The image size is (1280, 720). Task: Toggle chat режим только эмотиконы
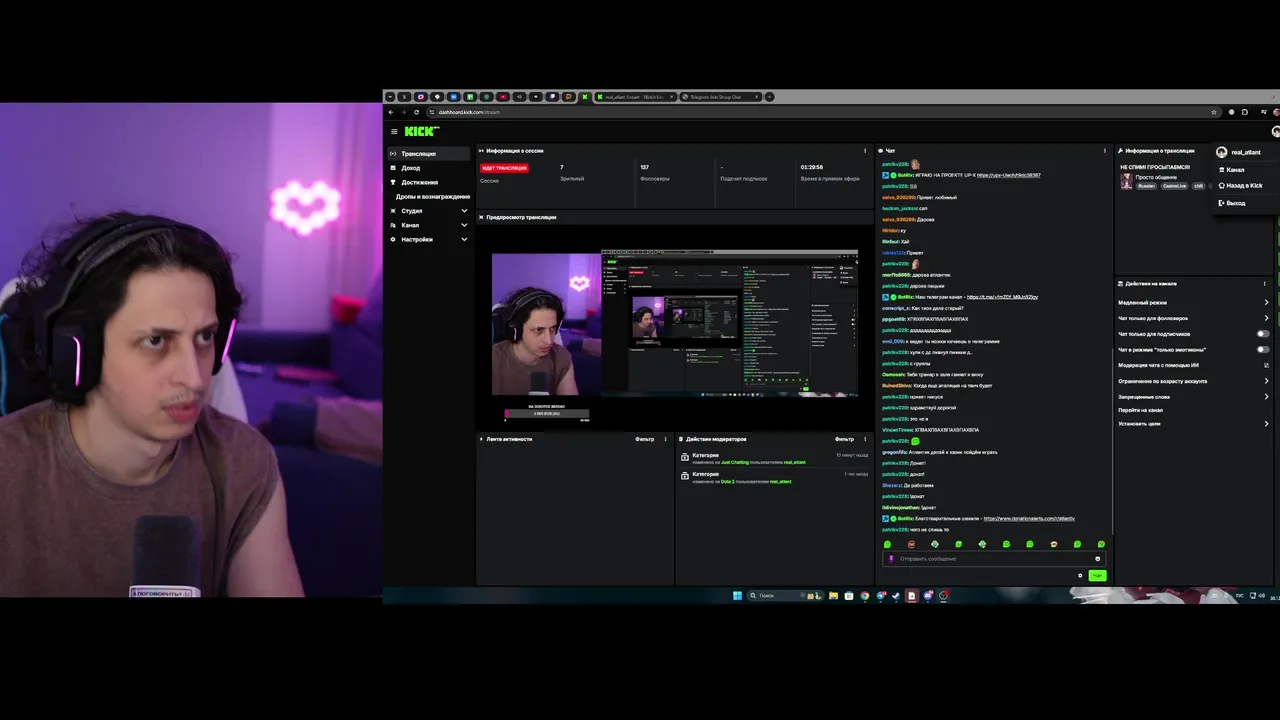1263,350
